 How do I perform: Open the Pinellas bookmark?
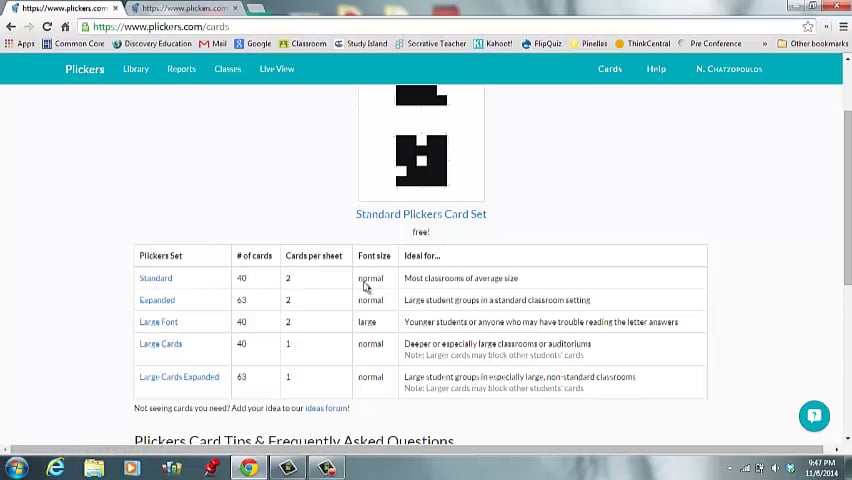pyautogui.click(x=588, y=43)
